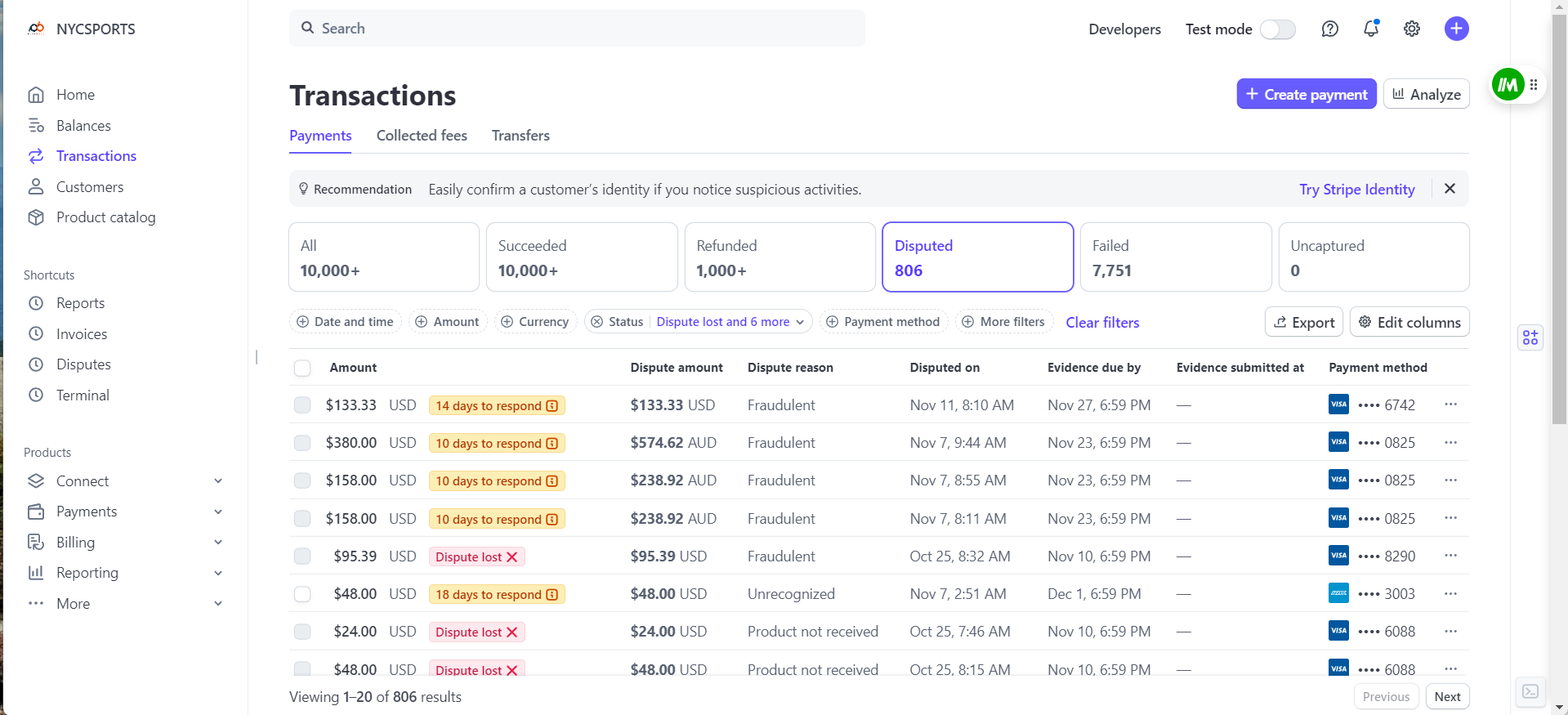The width and height of the screenshot is (1568, 715).
Task: Select the $24.00 row checkbox
Action: tap(302, 632)
